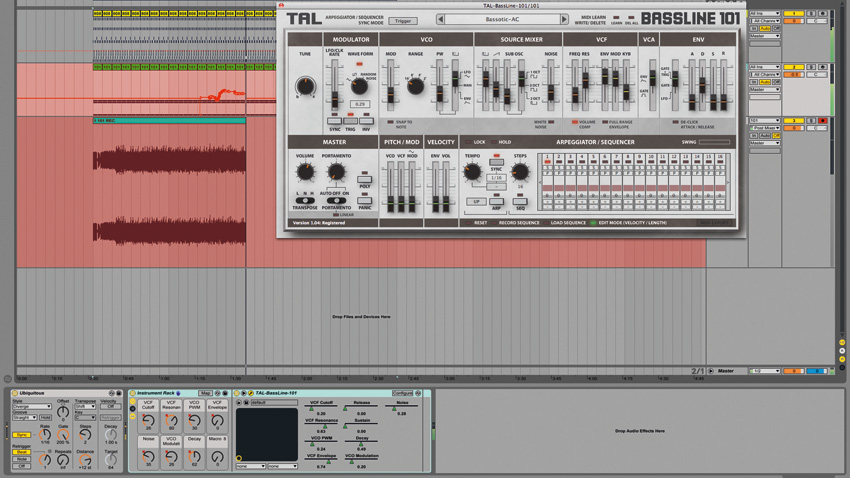The width and height of the screenshot is (850, 478).
Task: Click the DEL ALL MIDI learn button
Action: pos(631,18)
